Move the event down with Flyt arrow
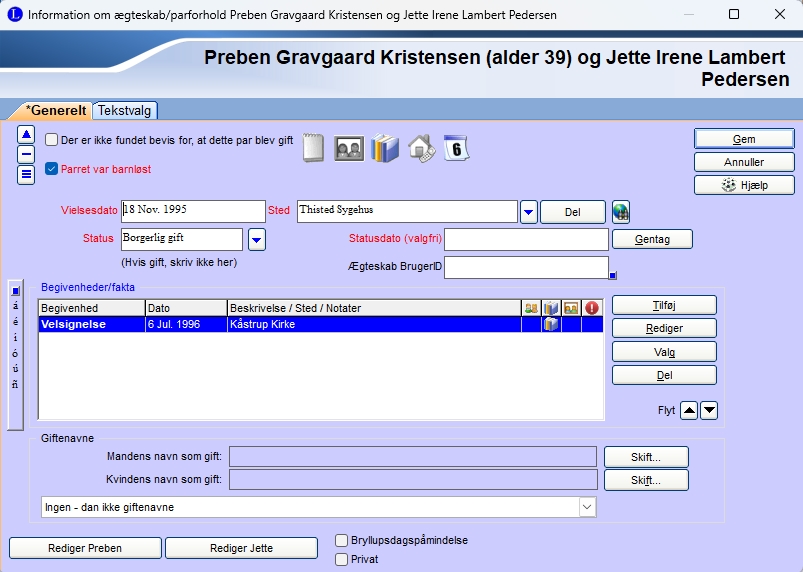Screen dimensions: 803x572 (709, 410)
